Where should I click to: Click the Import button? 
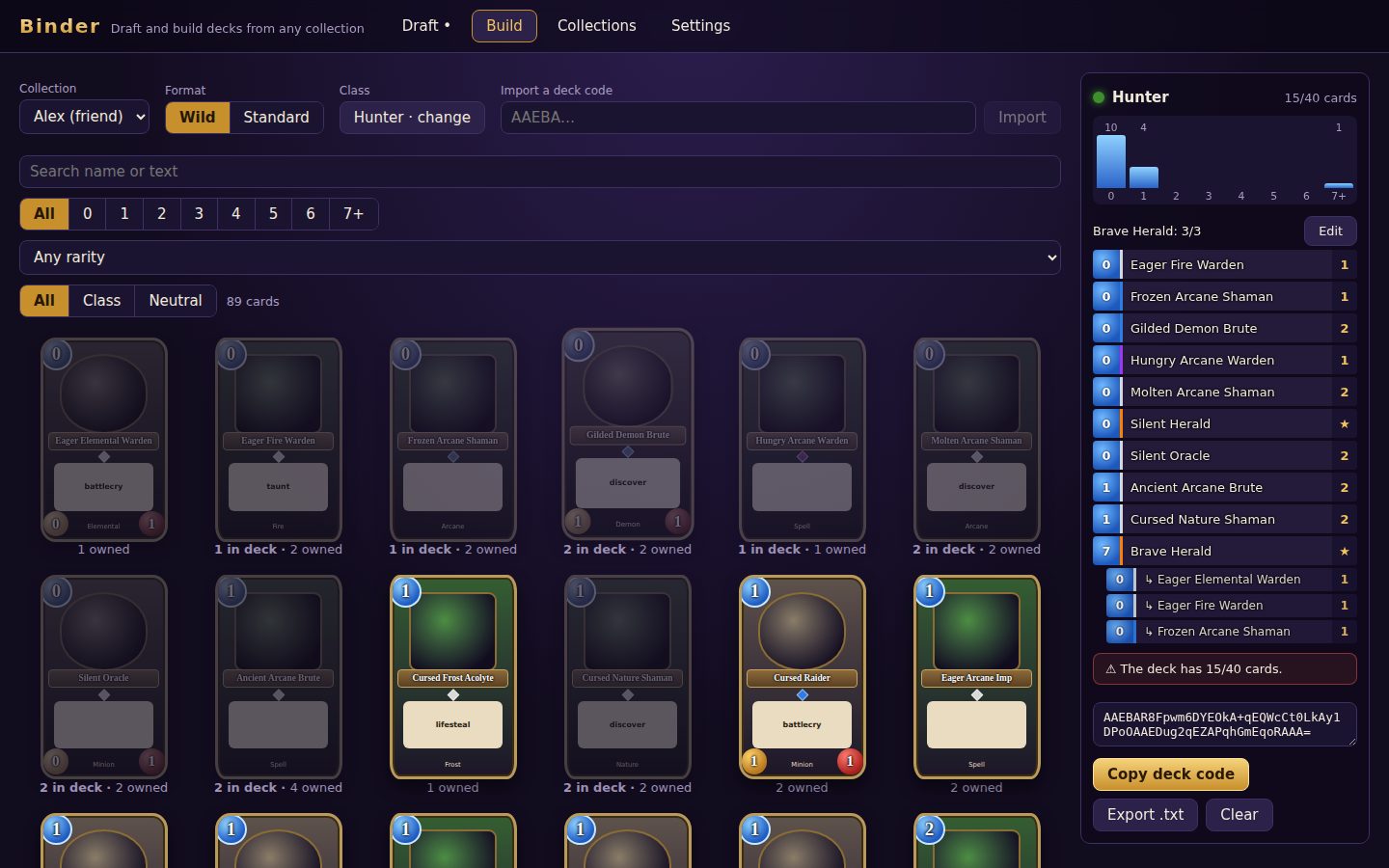tap(1022, 118)
